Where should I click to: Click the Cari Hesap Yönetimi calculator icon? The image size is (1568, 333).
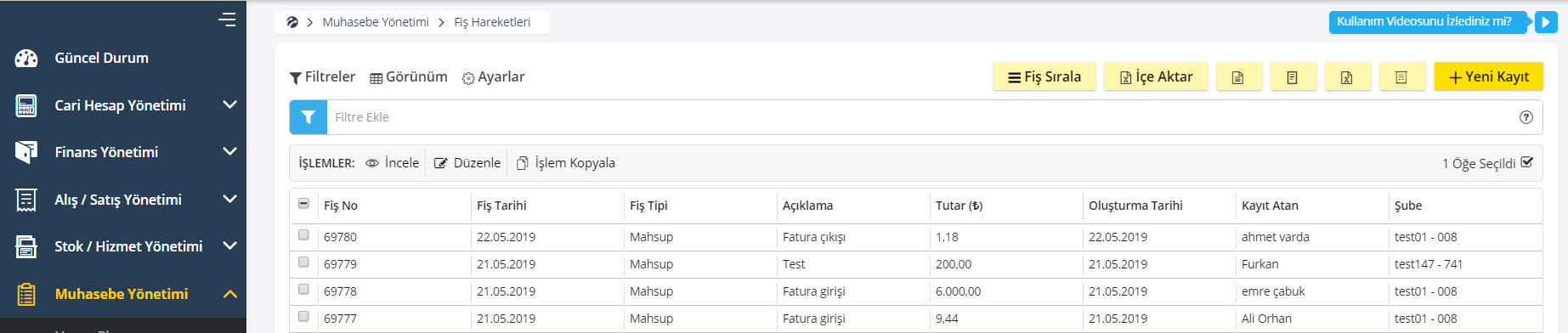pyautogui.click(x=26, y=105)
